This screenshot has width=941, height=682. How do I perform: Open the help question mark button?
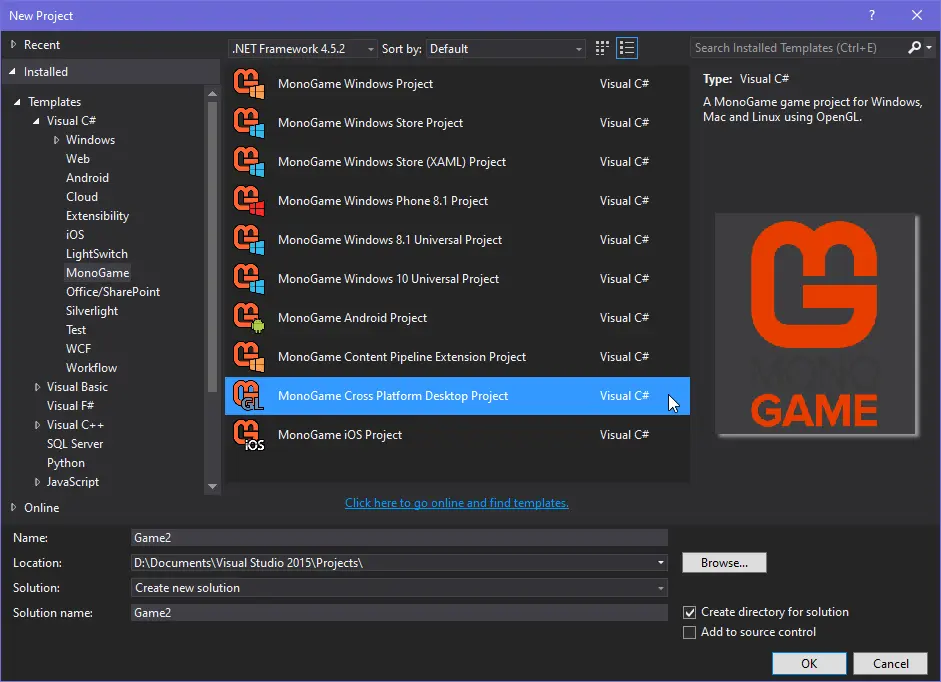(x=872, y=16)
